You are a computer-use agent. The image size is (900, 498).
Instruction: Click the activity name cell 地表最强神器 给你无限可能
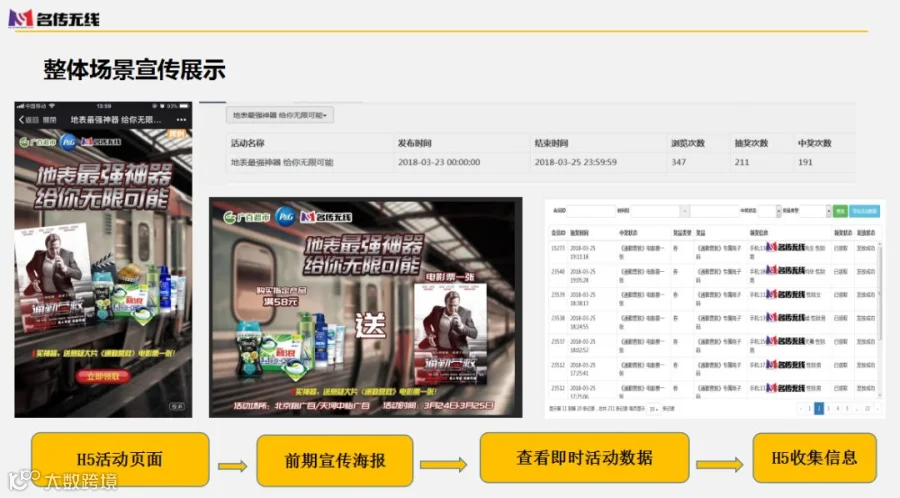[x=282, y=162]
